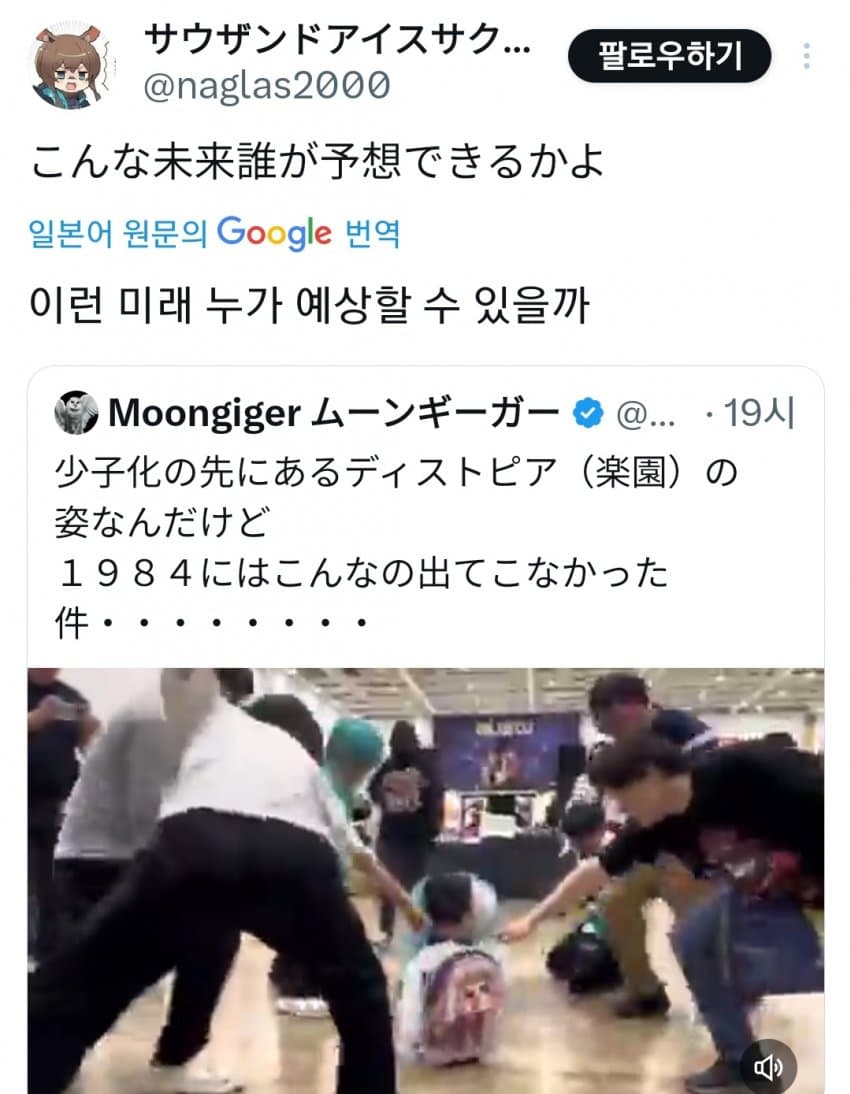The height and width of the screenshot is (1094, 850).
Task: Open the サウザンドアイスサク display name
Action: pyautogui.click(x=338, y=40)
